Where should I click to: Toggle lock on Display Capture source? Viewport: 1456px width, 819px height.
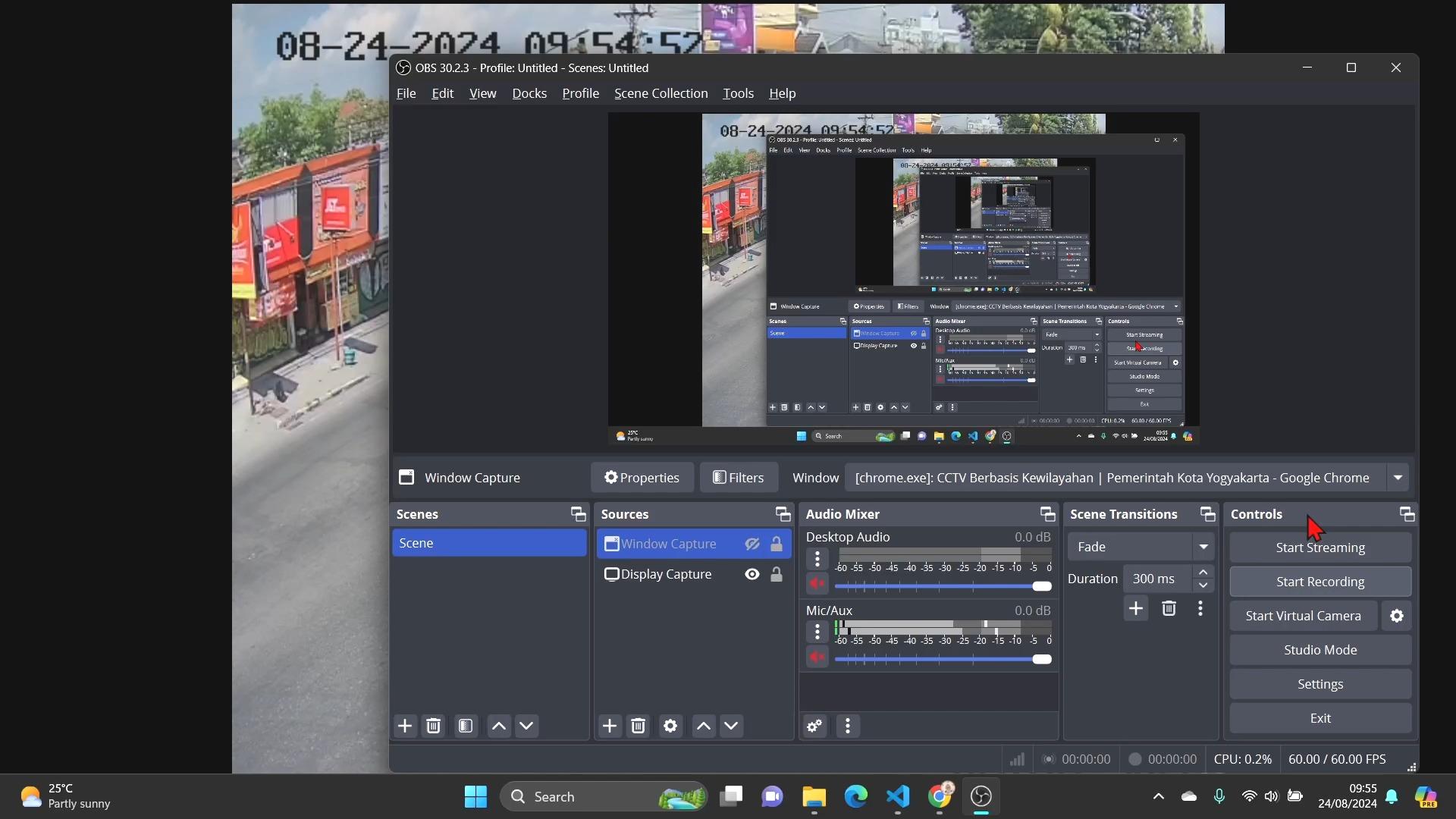point(777,574)
